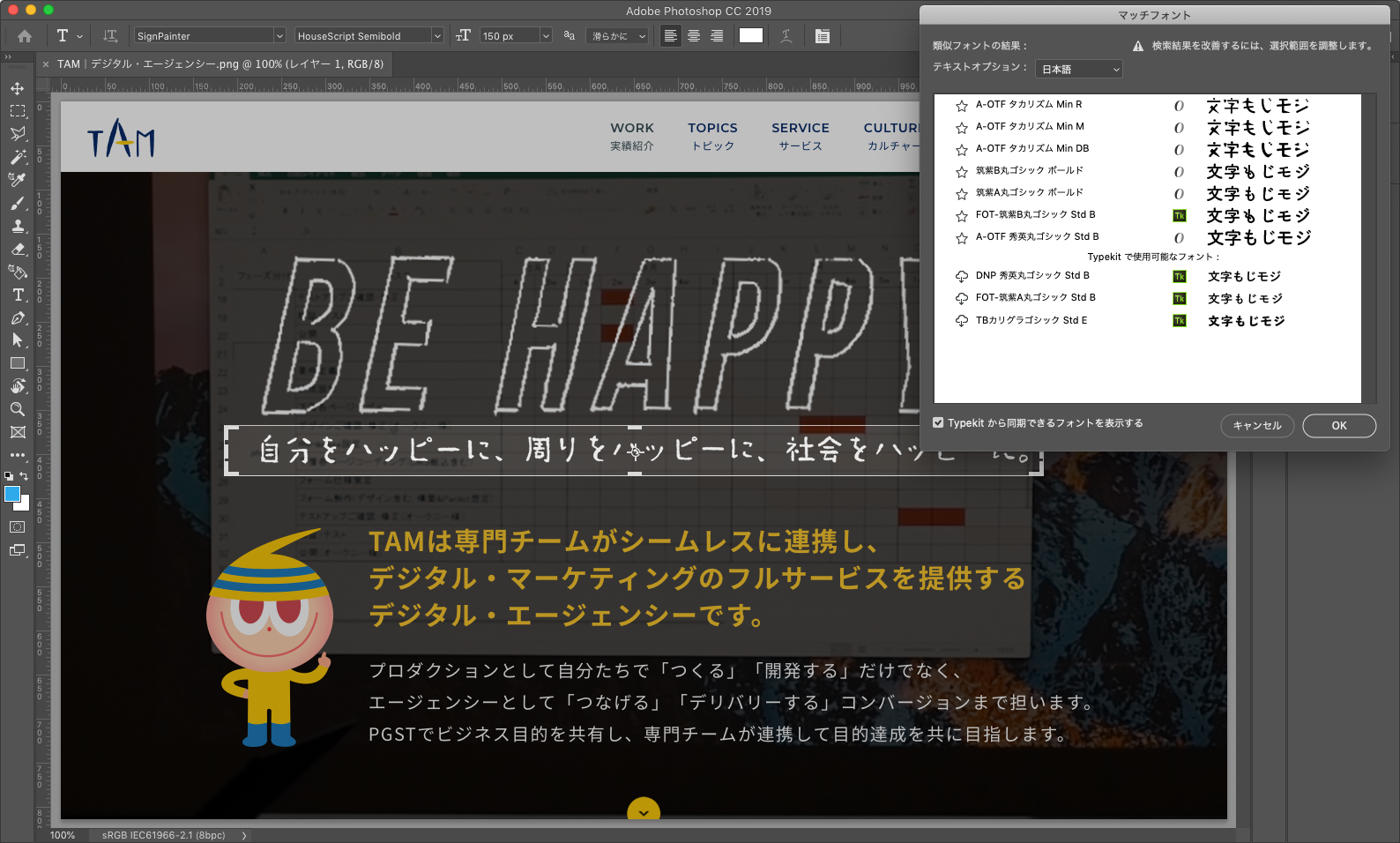
Task: Select the Brush tool
Action: click(x=18, y=204)
